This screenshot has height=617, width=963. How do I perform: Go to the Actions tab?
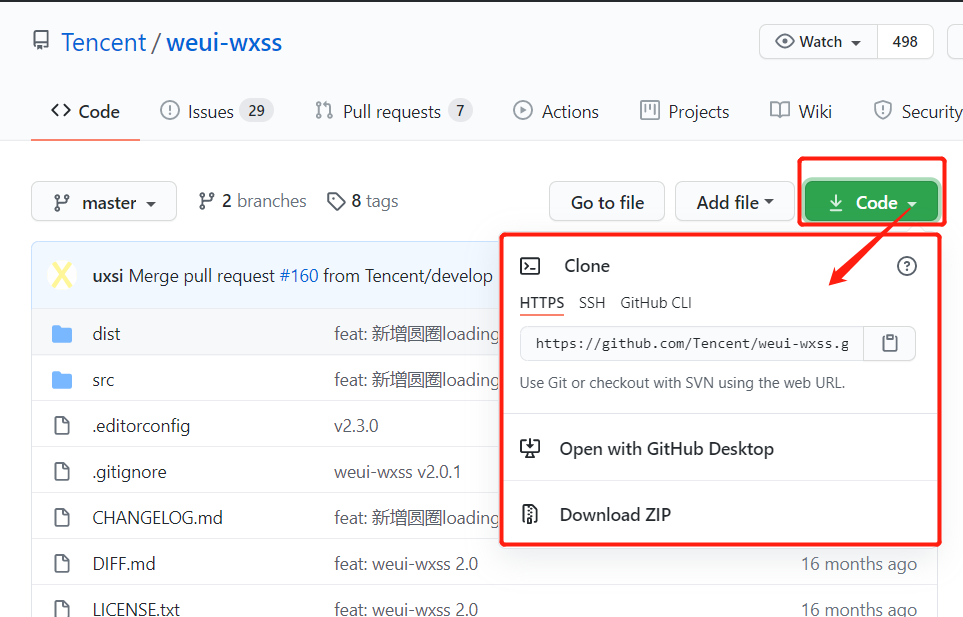pos(556,111)
